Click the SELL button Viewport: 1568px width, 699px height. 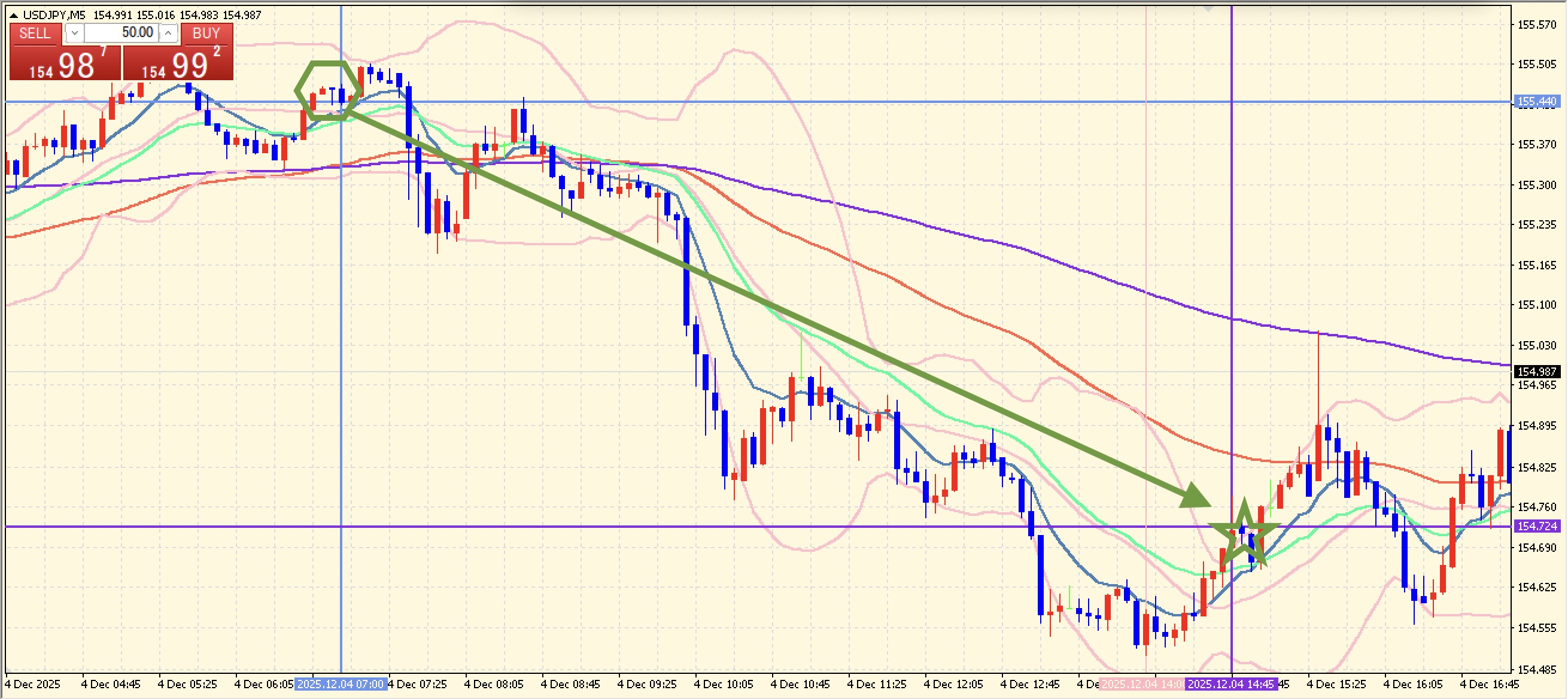pyautogui.click(x=35, y=34)
